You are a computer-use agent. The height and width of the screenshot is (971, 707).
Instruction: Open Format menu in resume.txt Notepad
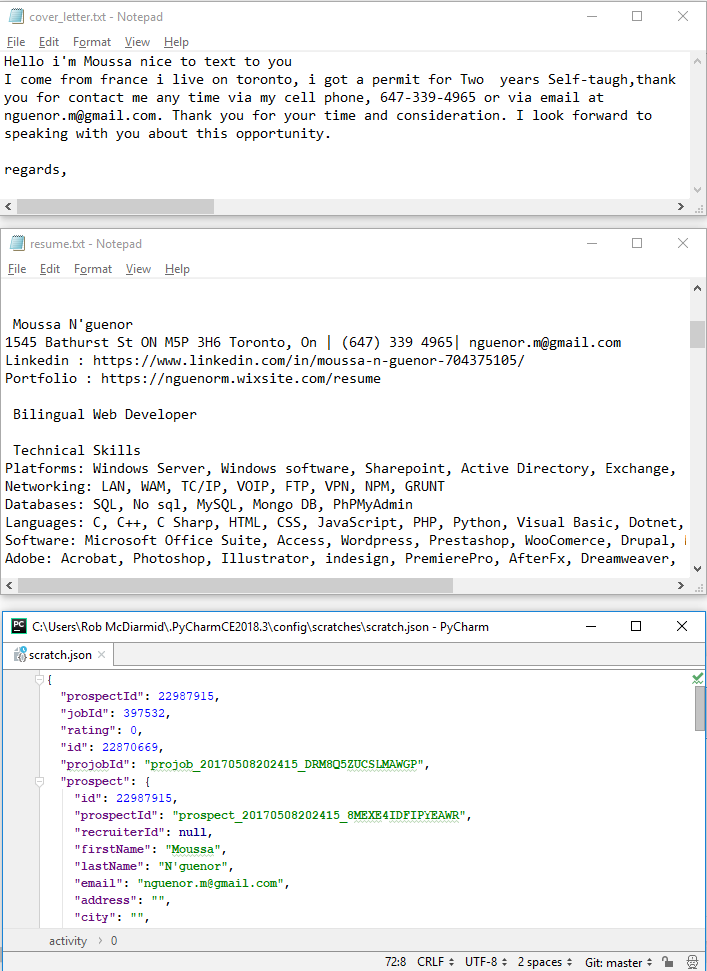point(93,269)
